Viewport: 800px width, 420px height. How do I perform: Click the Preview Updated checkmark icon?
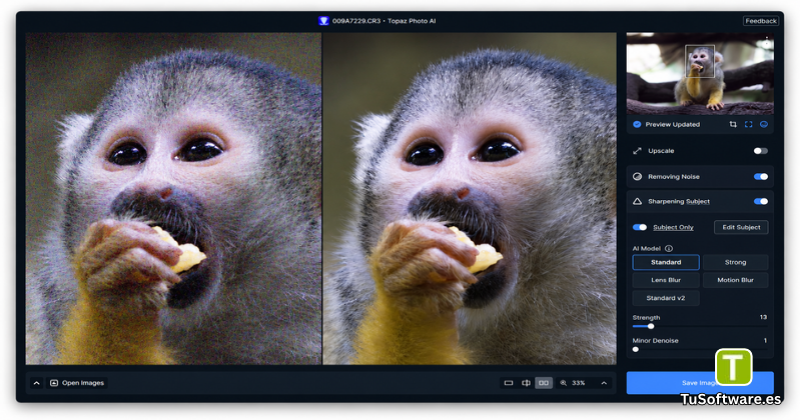point(637,125)
